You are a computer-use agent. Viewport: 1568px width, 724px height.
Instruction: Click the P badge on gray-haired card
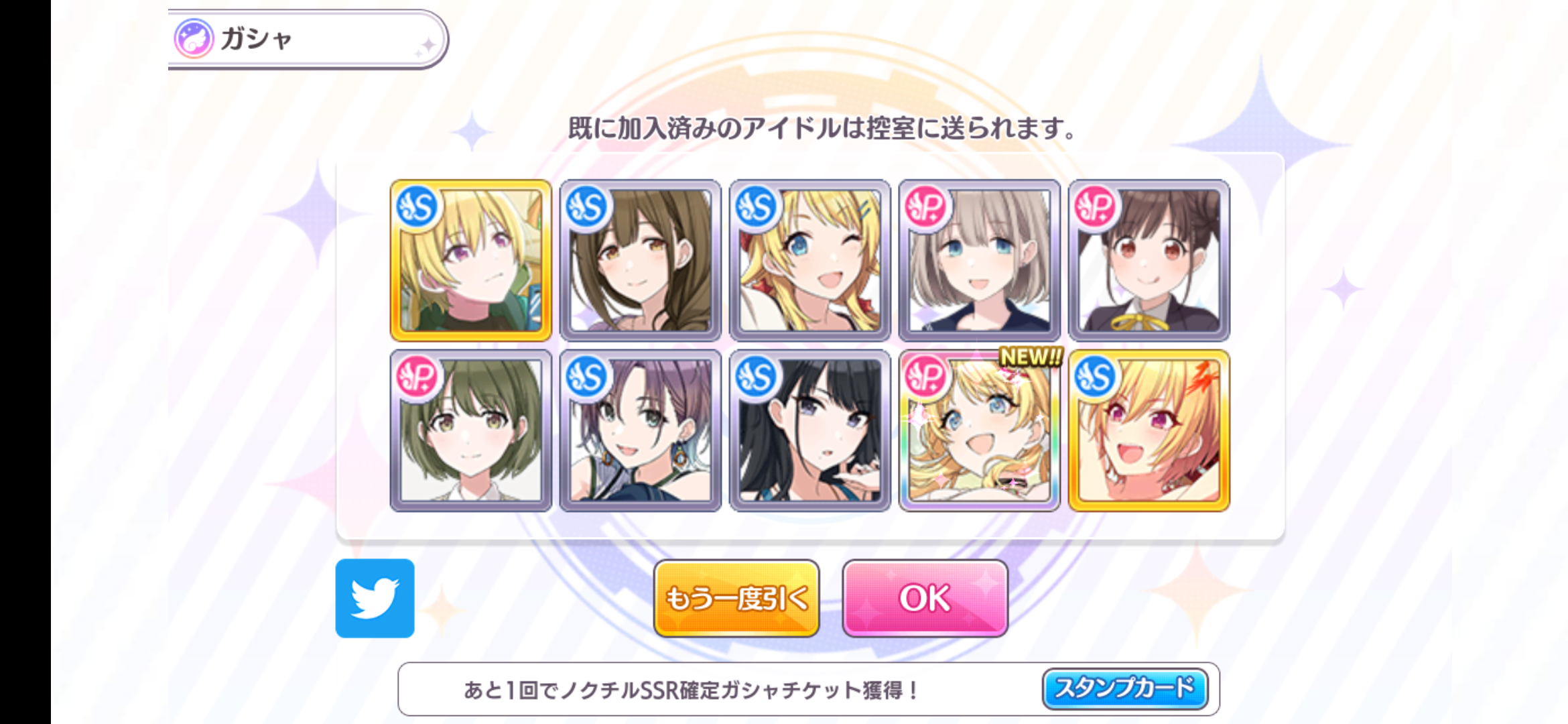[925, 207]
